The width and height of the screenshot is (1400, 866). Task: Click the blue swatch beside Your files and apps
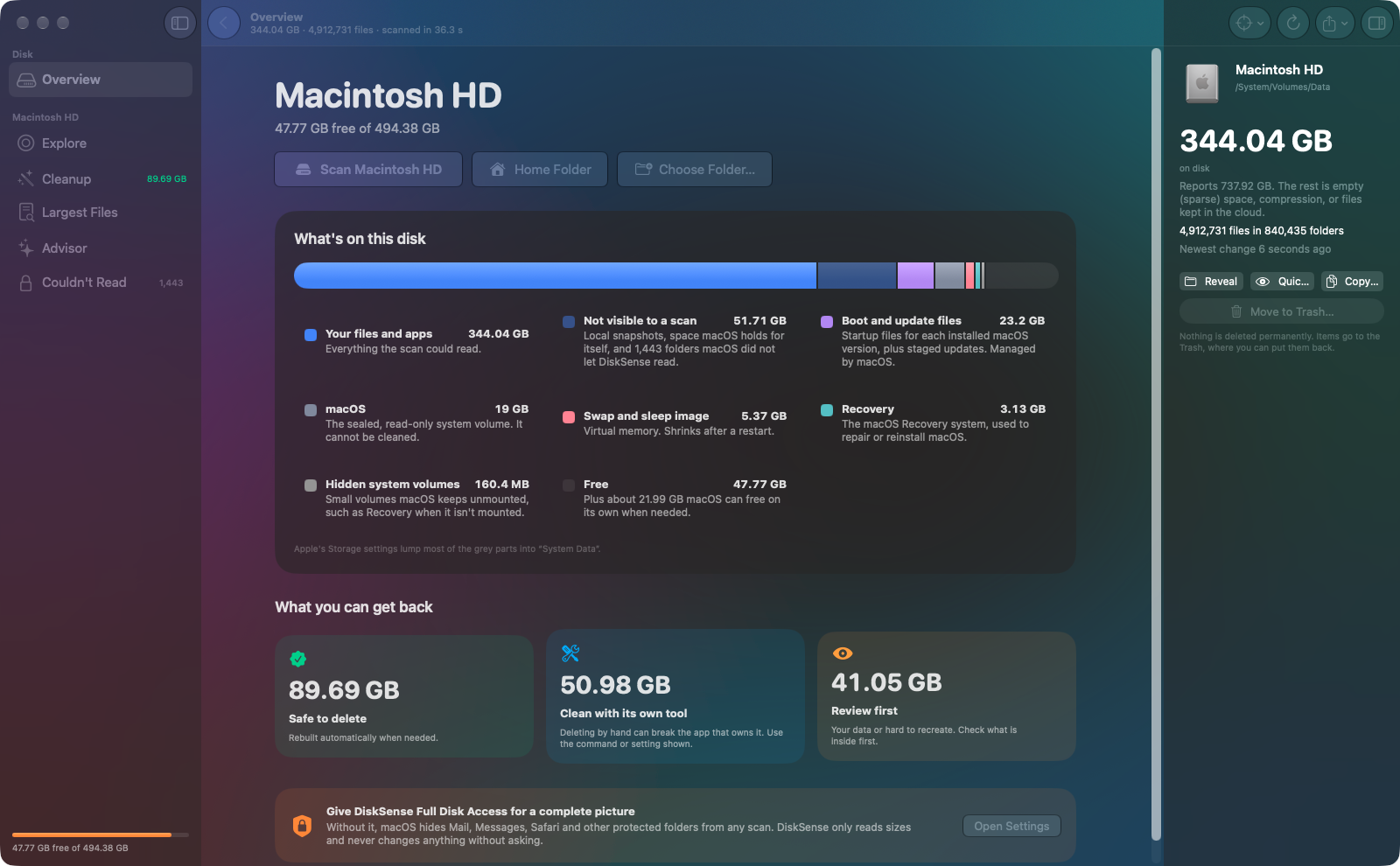coord(311,334)
